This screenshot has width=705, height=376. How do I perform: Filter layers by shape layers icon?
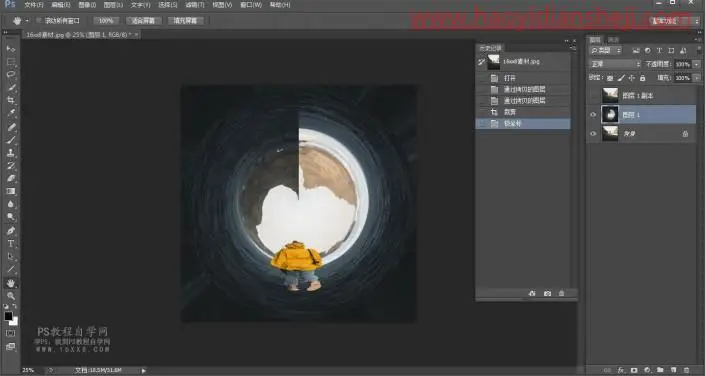[671, 51]
